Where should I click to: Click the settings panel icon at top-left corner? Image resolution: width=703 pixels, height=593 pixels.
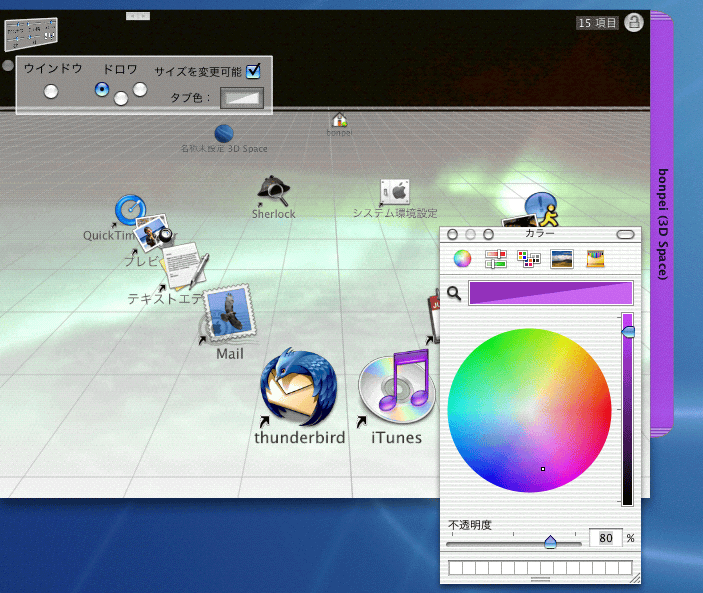pyautogui.click(x=31, y=34)
